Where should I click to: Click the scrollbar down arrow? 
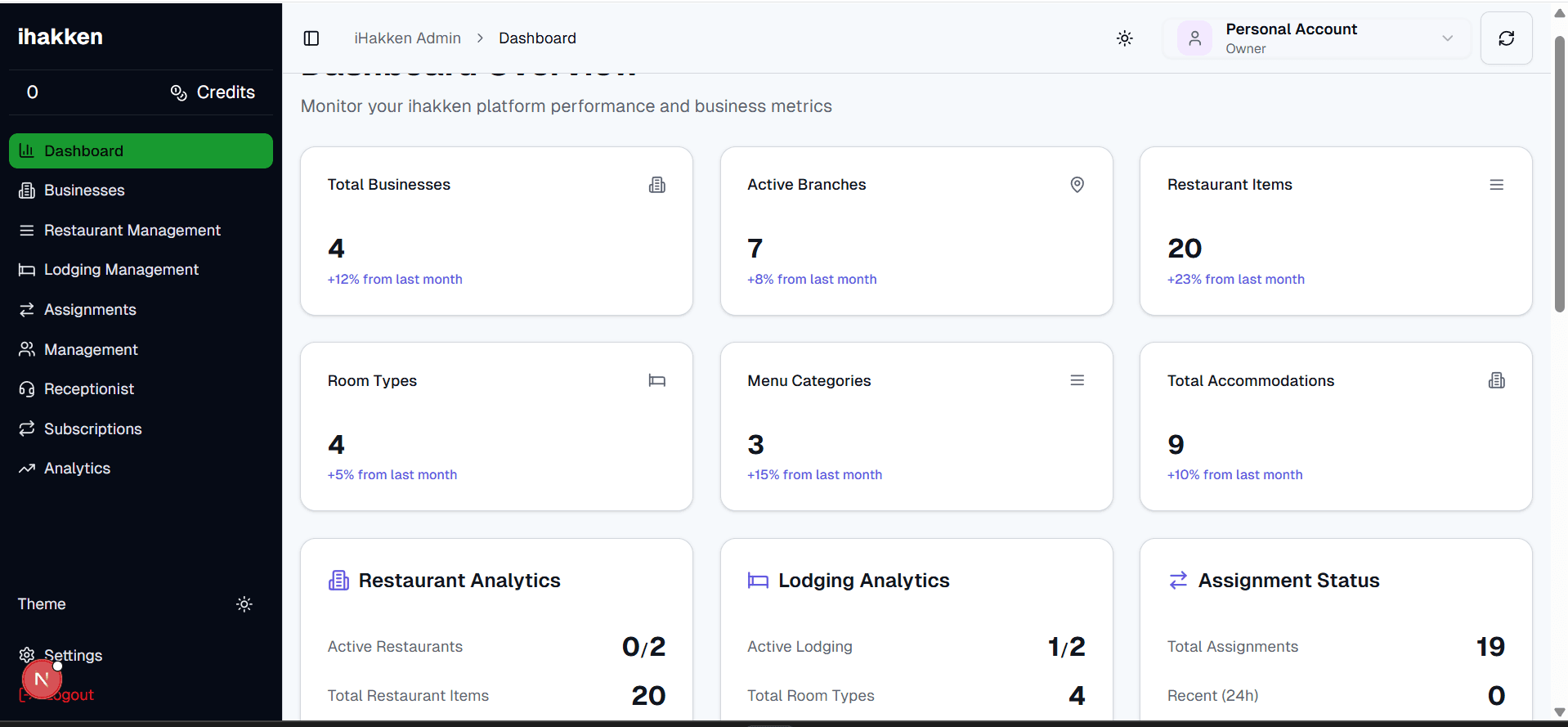click(x=1559, y=713)
